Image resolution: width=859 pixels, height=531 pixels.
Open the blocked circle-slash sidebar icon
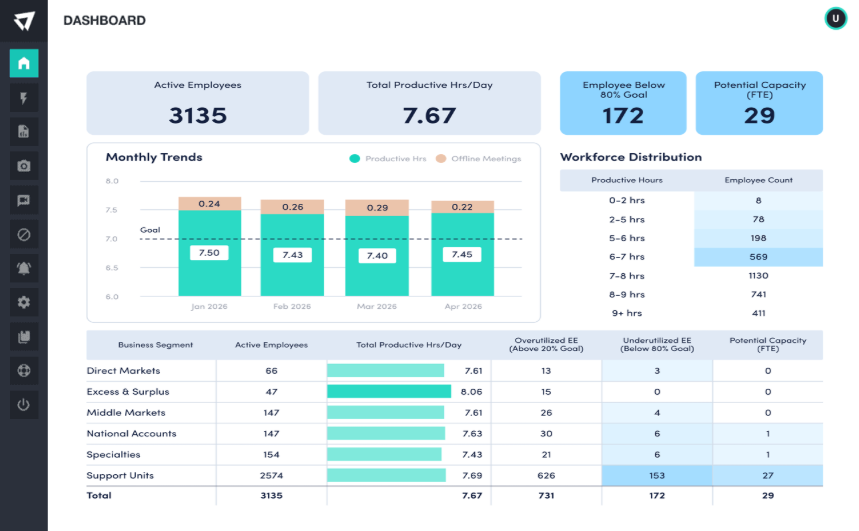pos(24,235)
